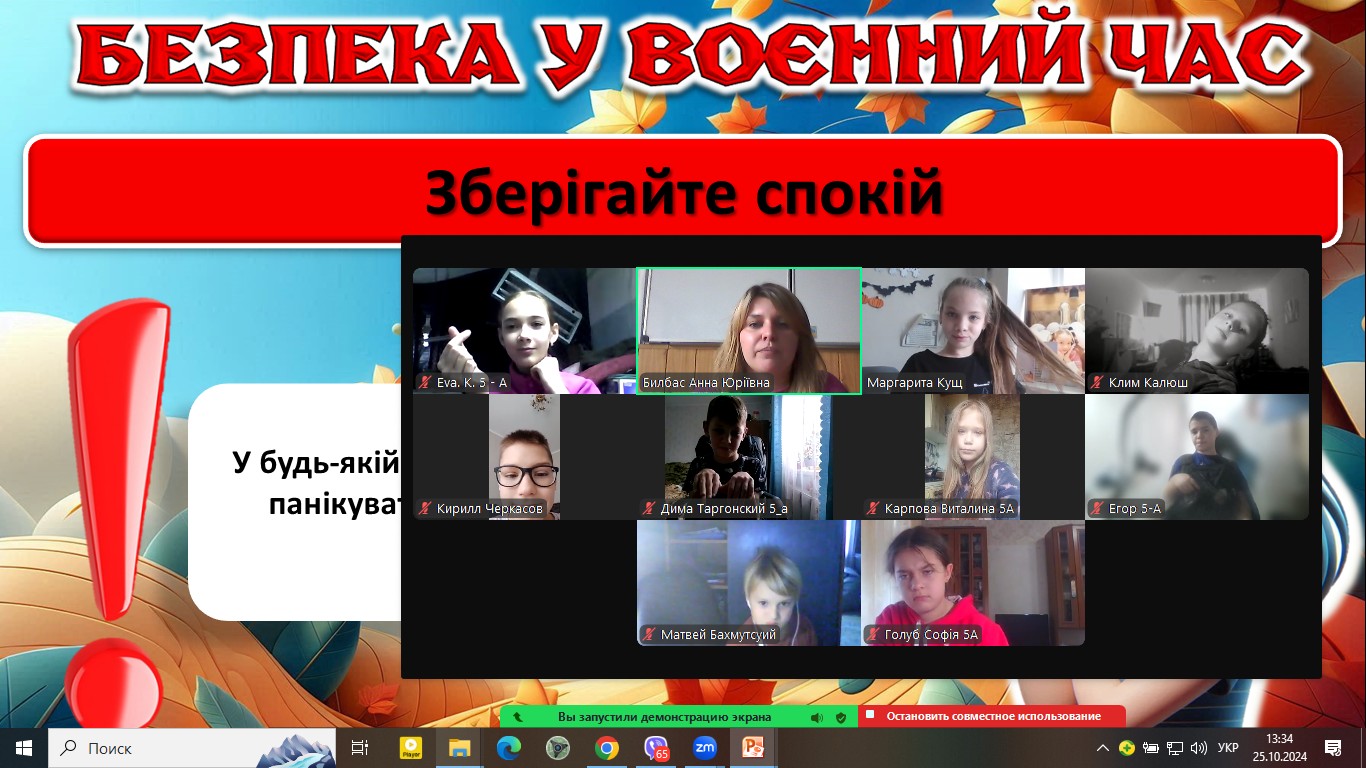
Task: Select Матвей Бахмутсуий's video tile
Action: click(749, 583)
